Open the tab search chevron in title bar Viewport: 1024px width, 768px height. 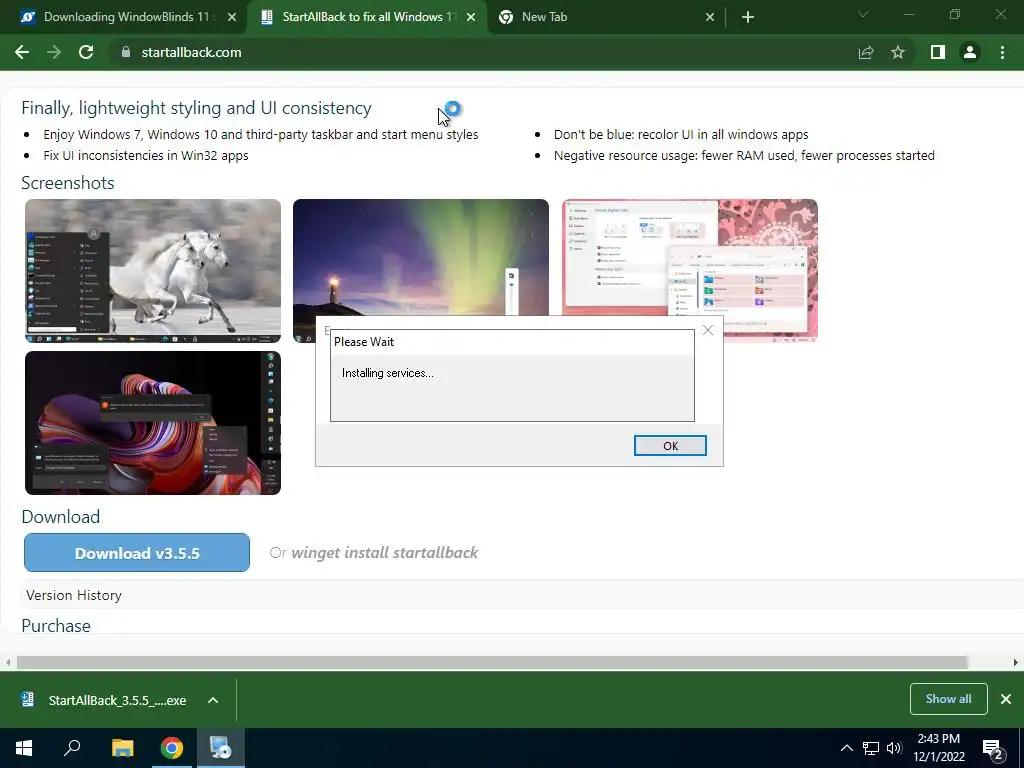[863, 14]
